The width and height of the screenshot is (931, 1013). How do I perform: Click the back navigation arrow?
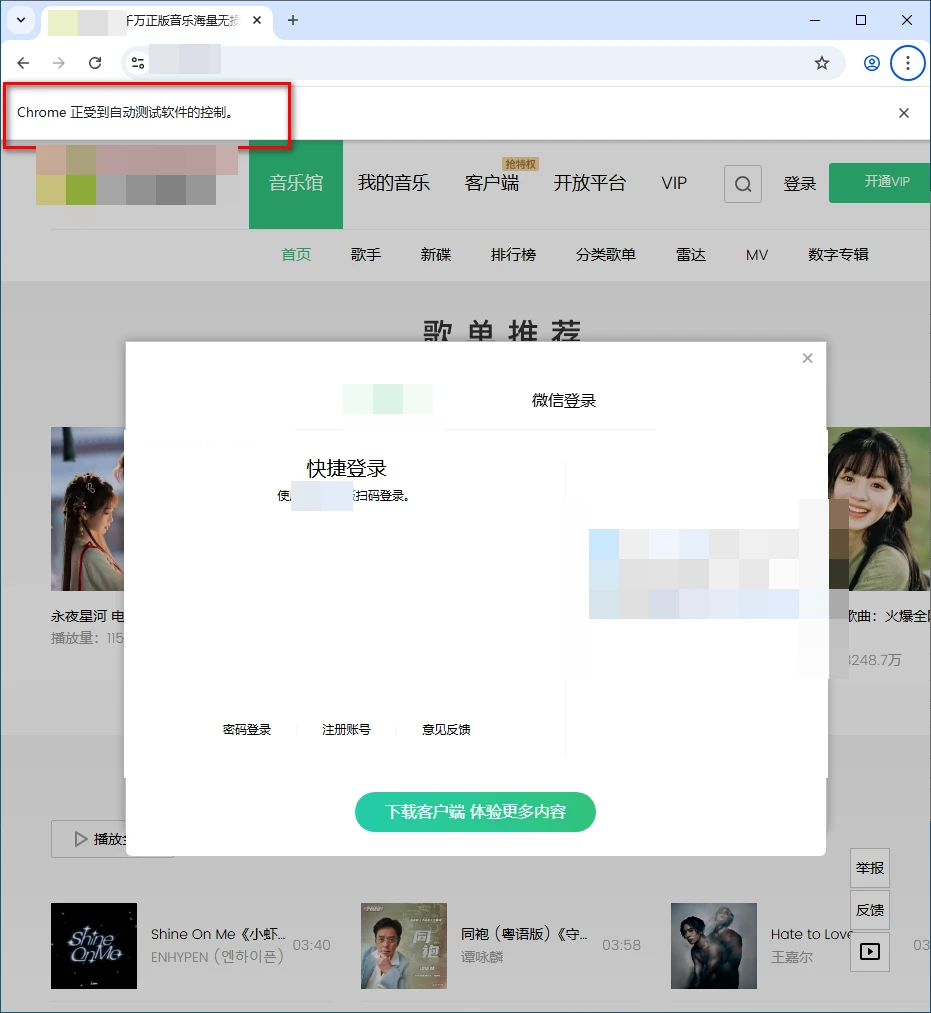pyautogui.click(x=23, y=63)
